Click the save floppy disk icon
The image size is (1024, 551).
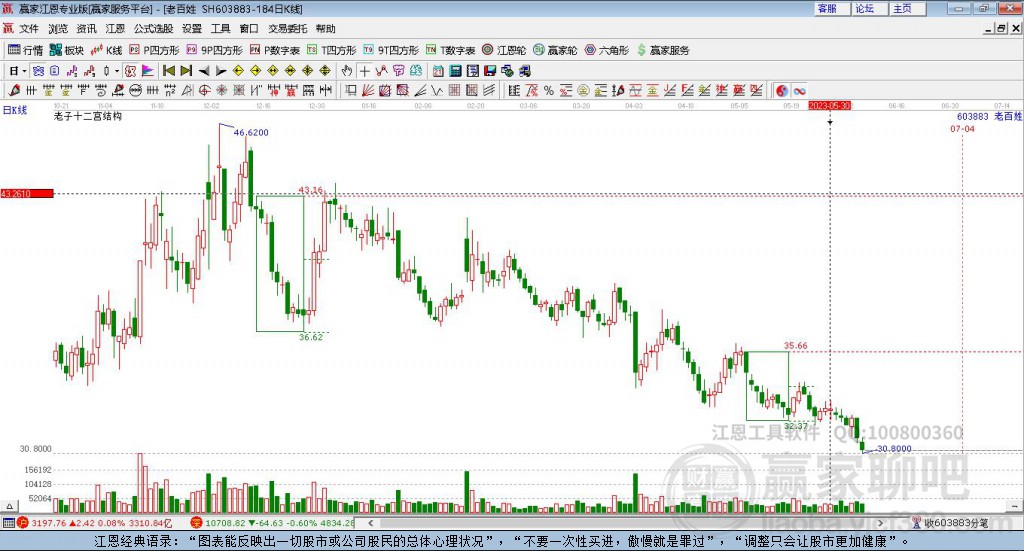(490, 71)
